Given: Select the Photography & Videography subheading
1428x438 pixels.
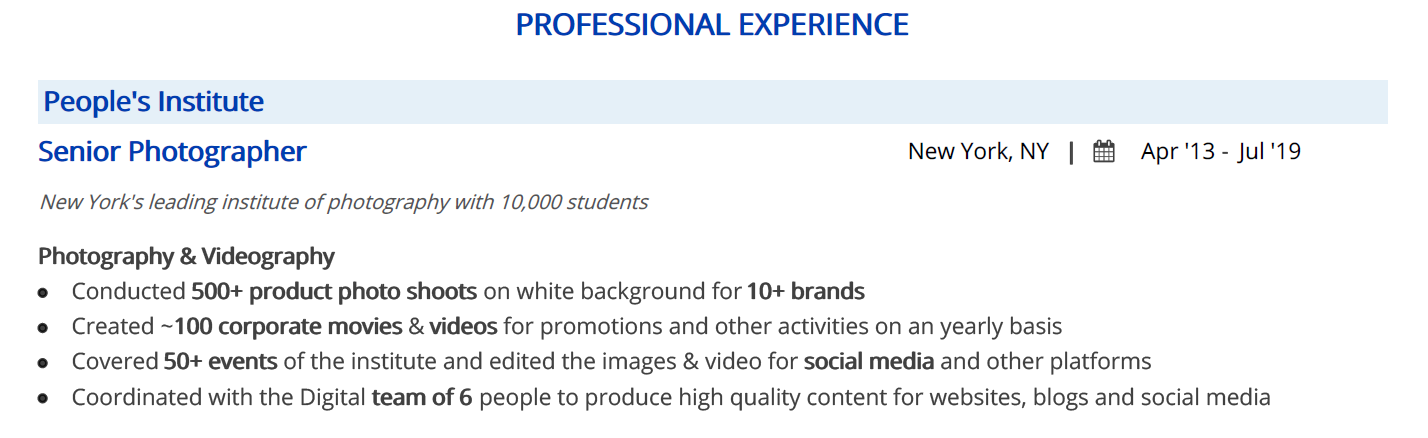Looking at the screenshot, I should [186, 257].
